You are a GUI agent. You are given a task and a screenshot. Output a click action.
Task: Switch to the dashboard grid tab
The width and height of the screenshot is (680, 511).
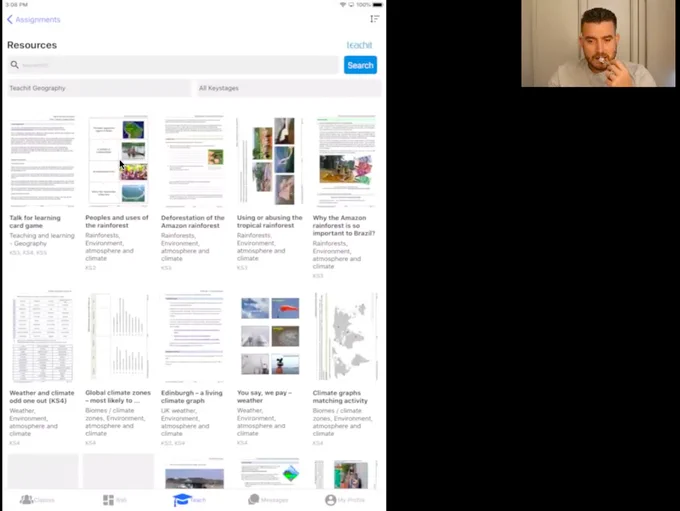(114, 500)
